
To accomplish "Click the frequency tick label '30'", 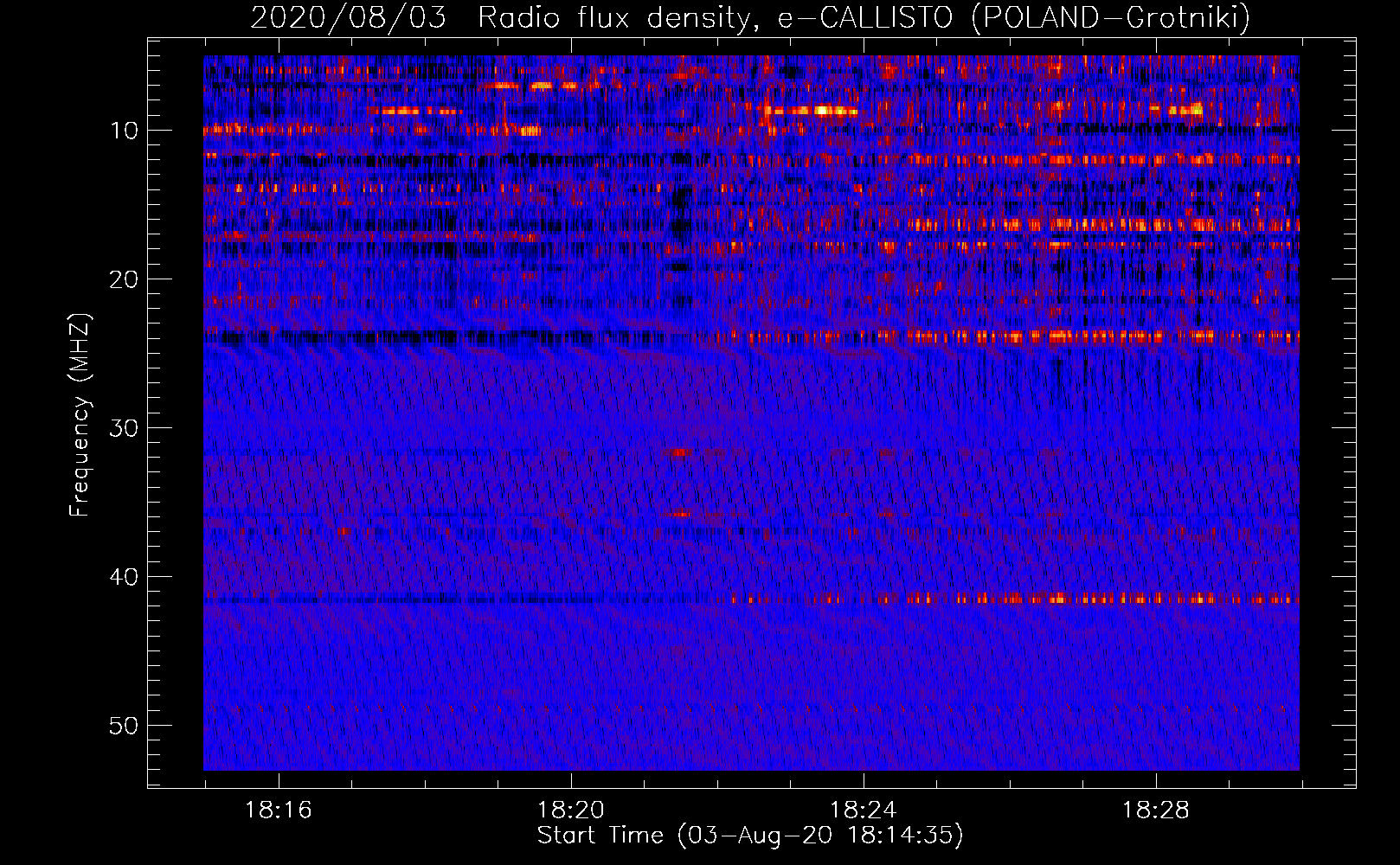I will coord(124,428).
